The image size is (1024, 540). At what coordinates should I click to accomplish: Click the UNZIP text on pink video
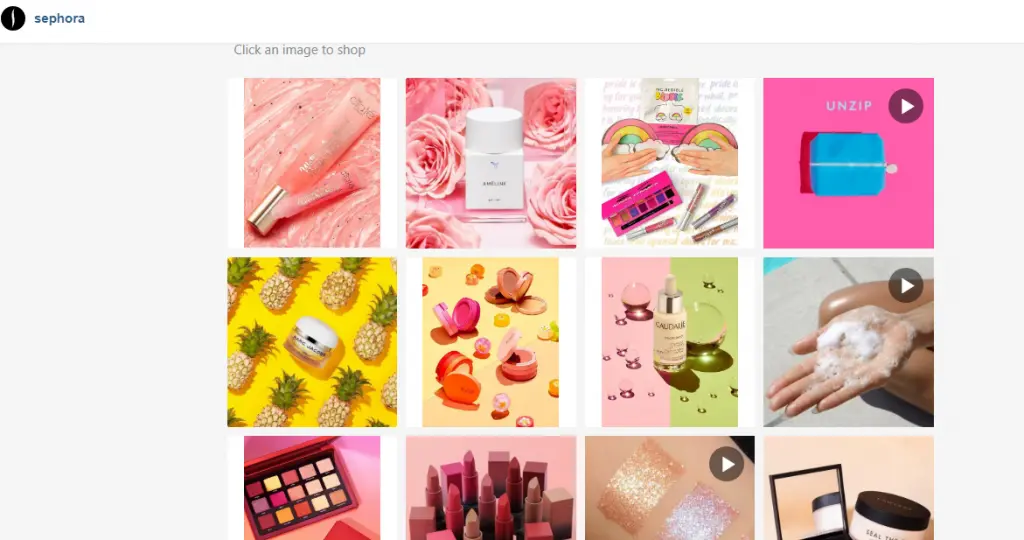click(x=848, y=106)
